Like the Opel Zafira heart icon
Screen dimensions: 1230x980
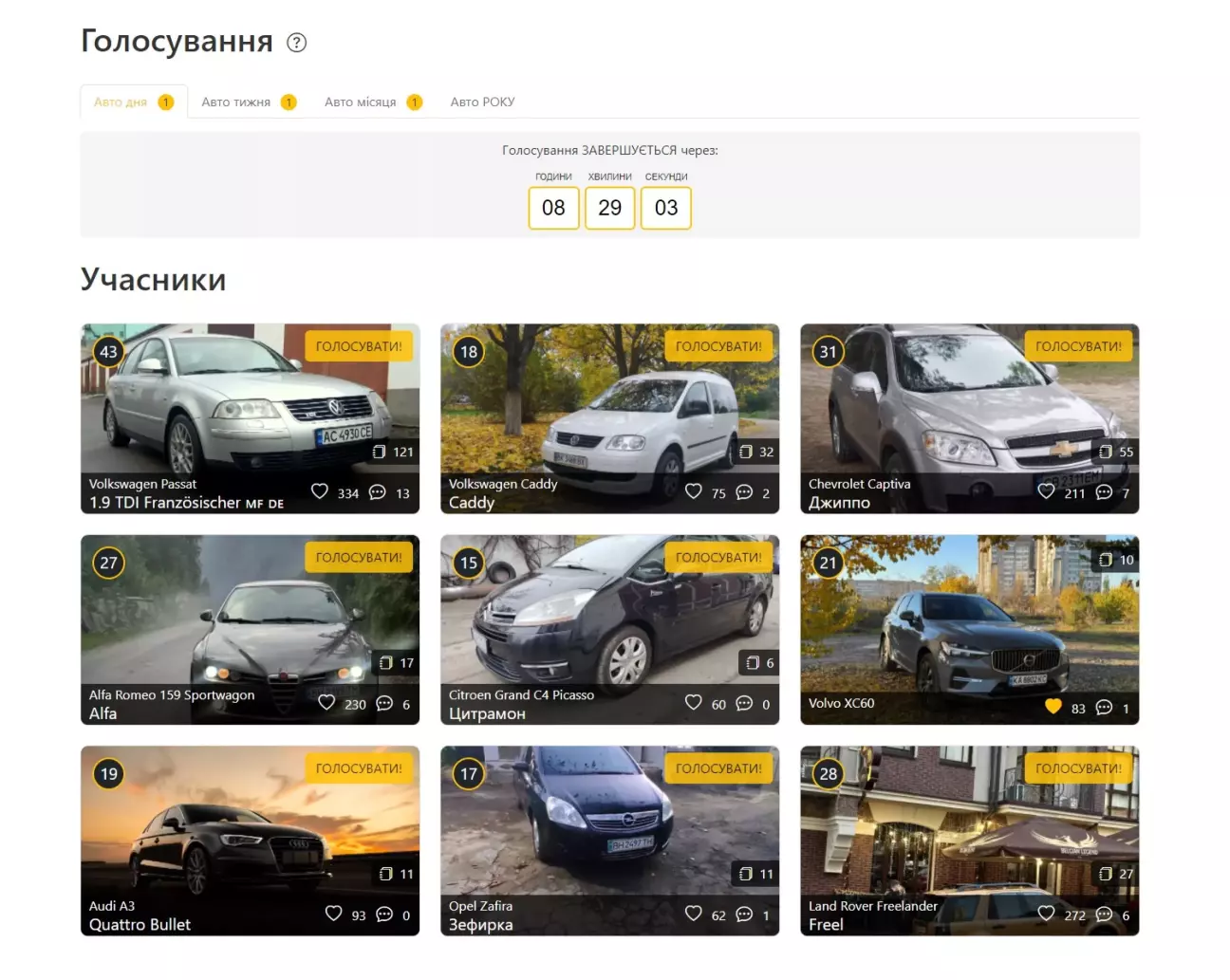[694, 914]
